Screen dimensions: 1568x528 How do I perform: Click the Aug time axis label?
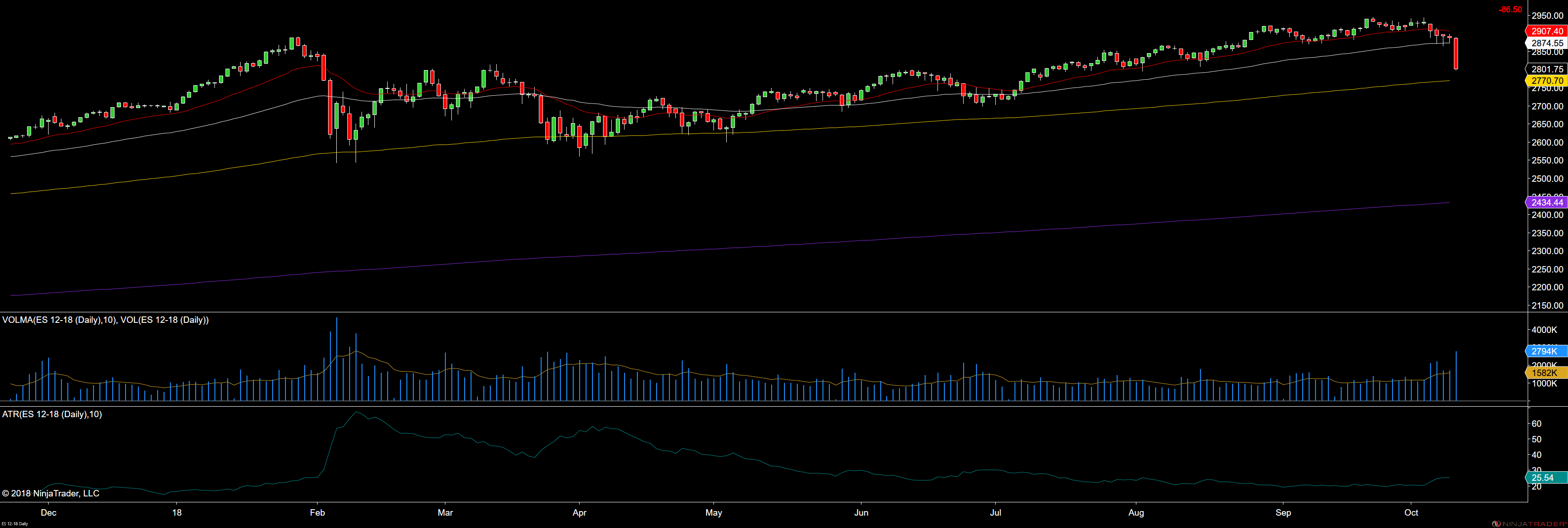[x=1136, y=513]
